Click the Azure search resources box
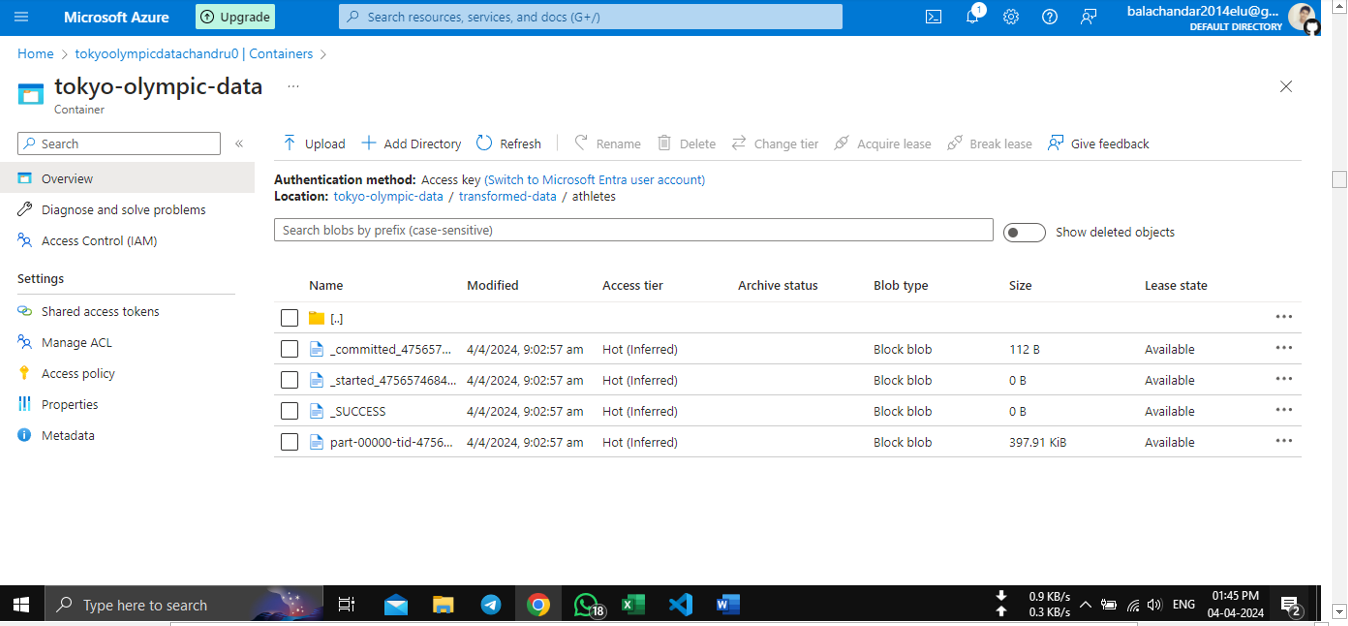 591,17
